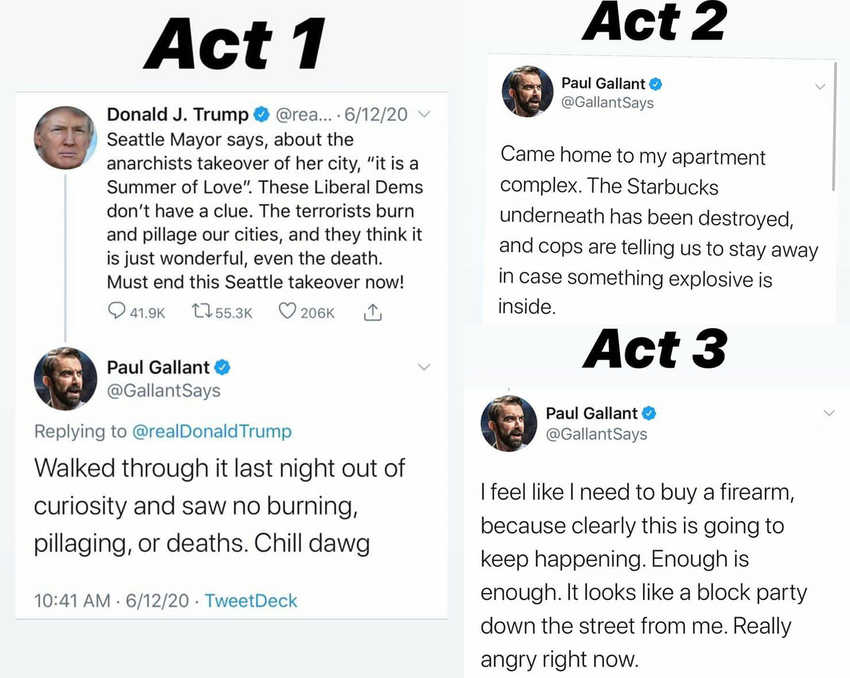Like the tweet with 206K hearts

(288, 313)
